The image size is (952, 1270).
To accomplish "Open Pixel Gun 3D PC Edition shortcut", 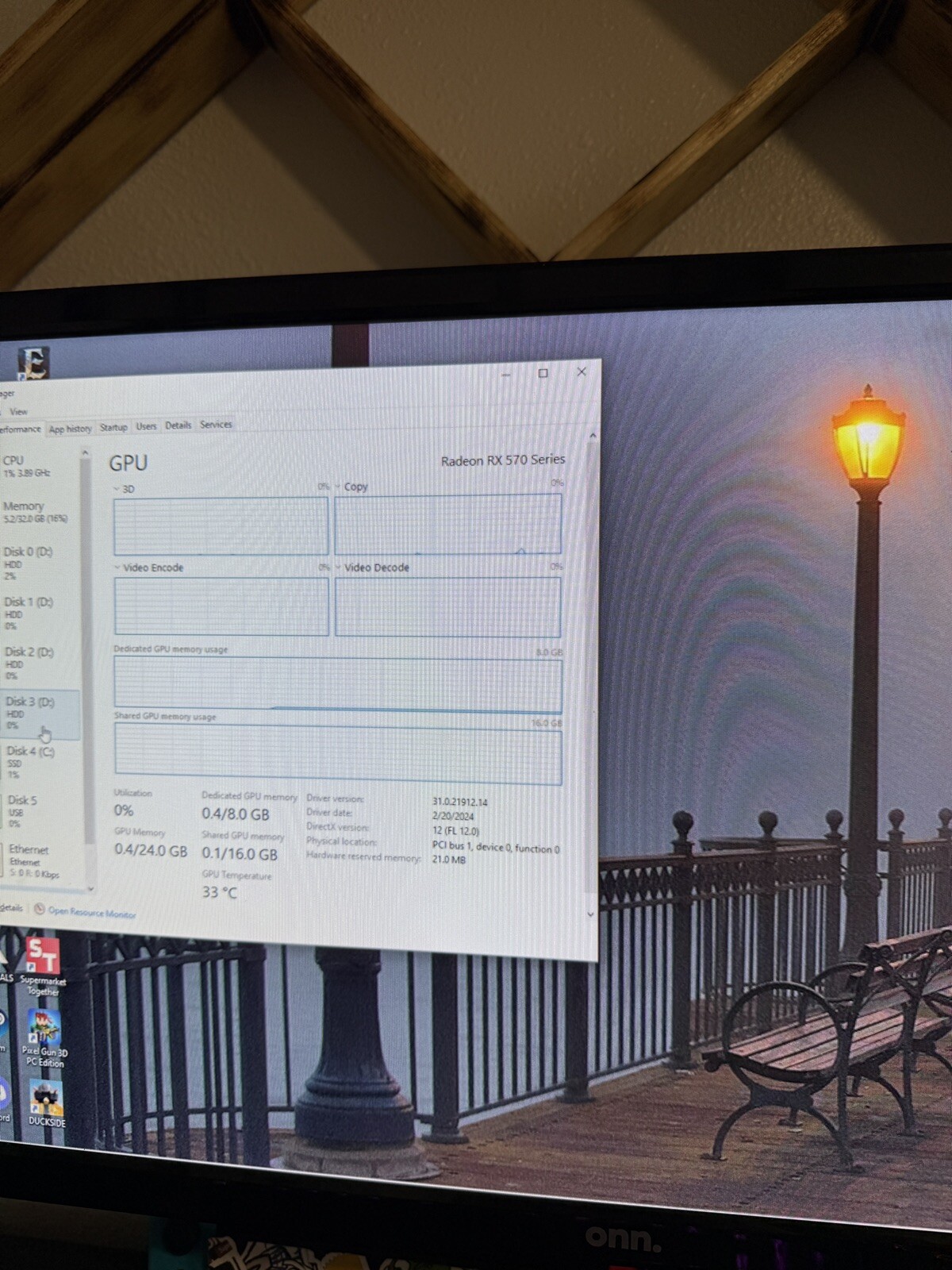I will coord(44,1038).
